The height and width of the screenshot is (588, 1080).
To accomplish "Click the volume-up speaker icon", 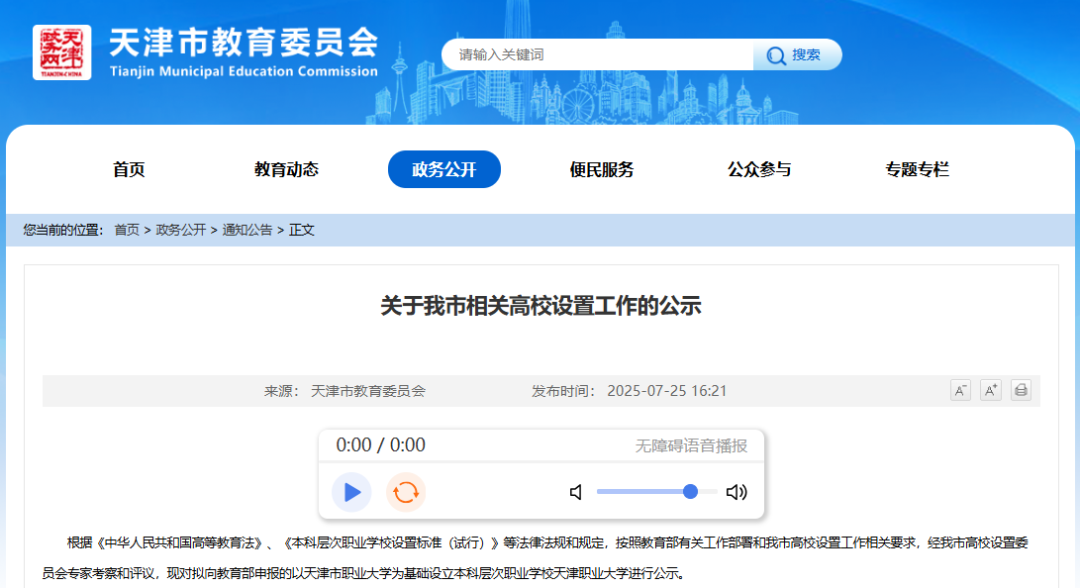I will pyautogui.click(x=737, y=492).
